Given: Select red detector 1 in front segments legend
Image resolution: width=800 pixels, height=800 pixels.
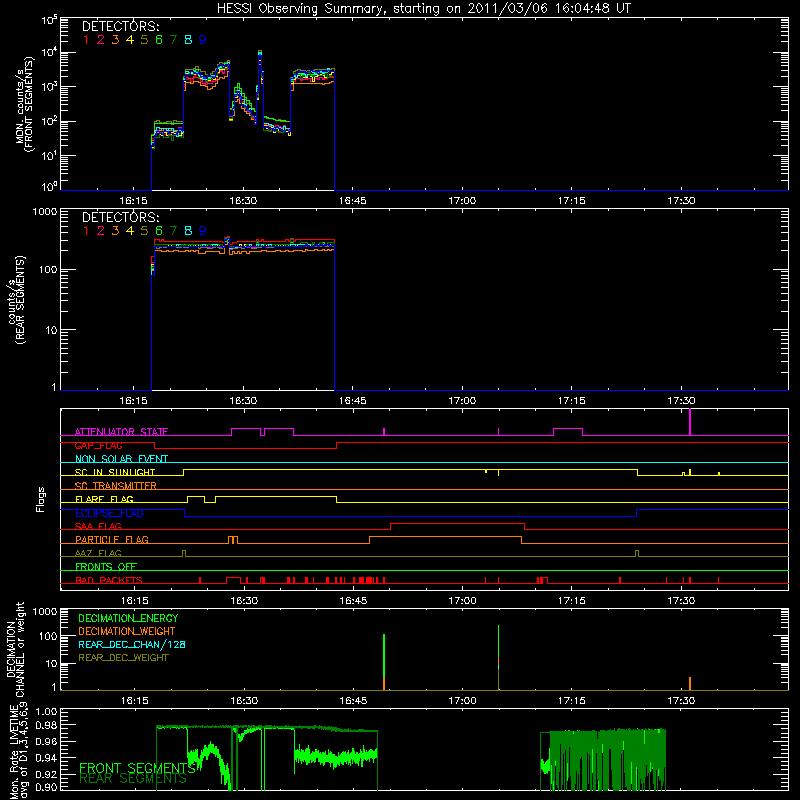Looking at the screenshot, I should (86, 40).
